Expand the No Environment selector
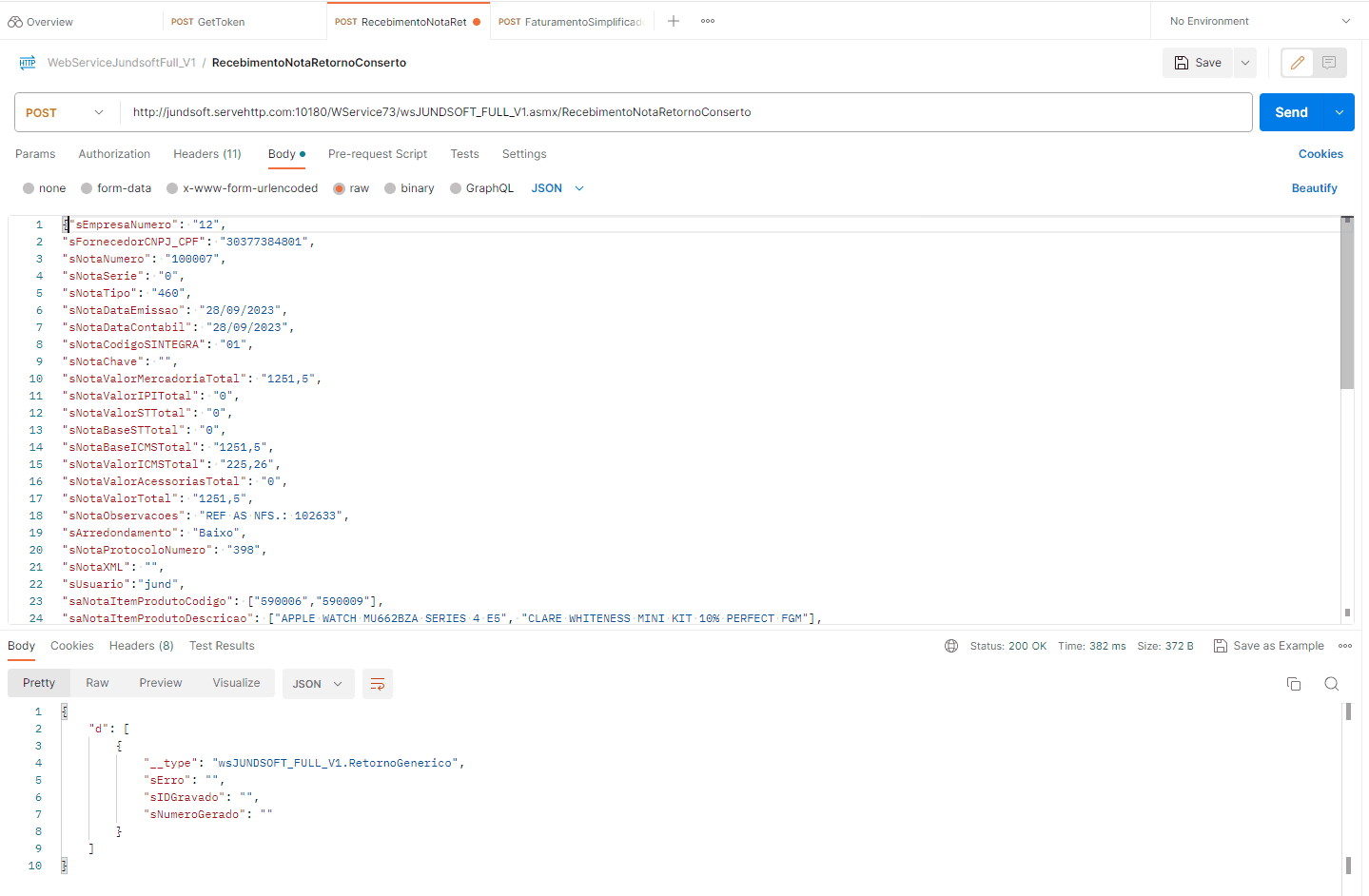 tap(1260, 21)
